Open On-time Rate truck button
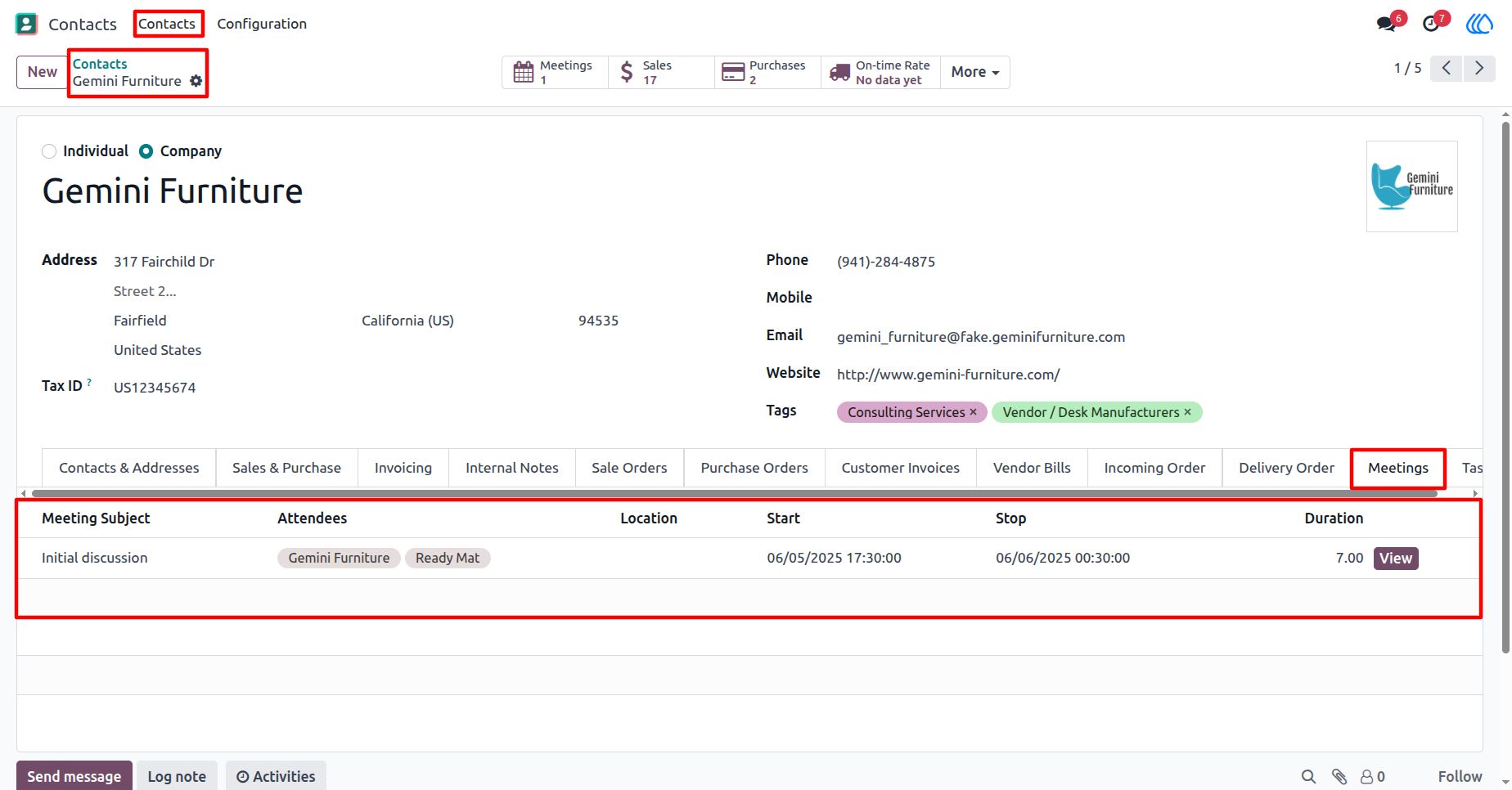 point(880,72)
